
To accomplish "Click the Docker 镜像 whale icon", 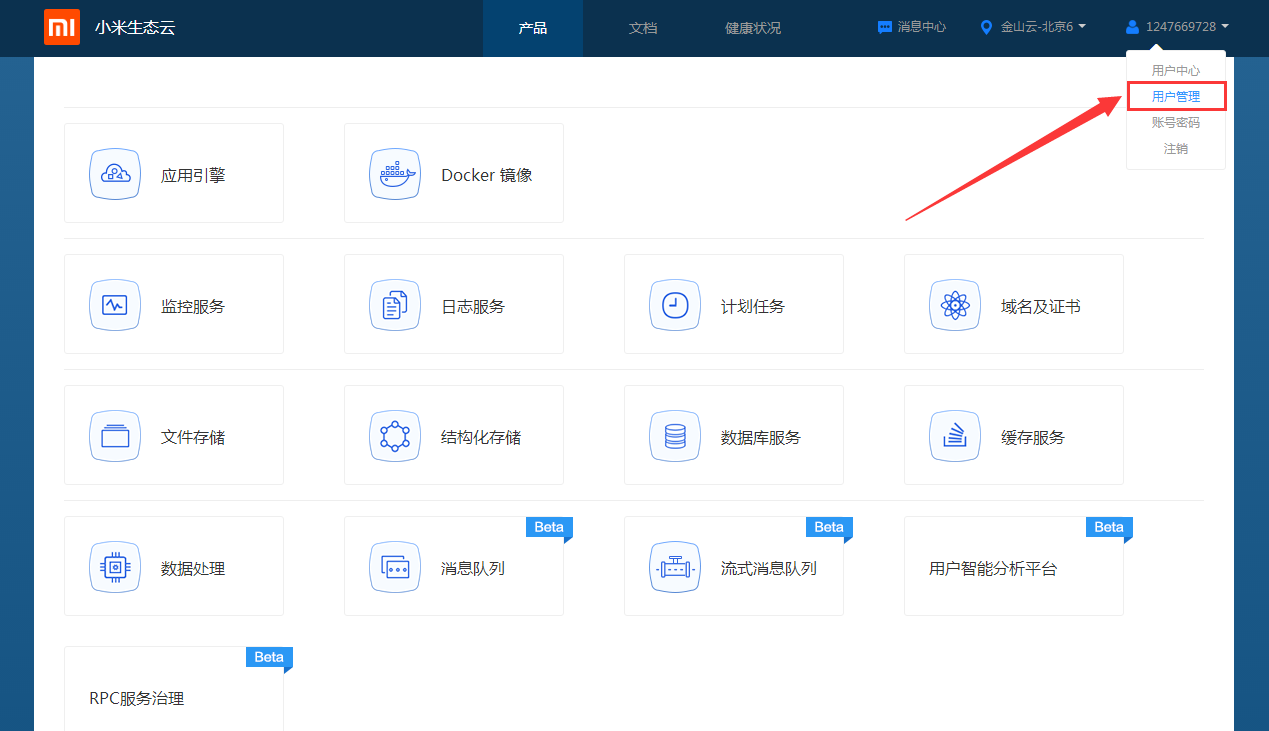I will (x=395, y=174).
